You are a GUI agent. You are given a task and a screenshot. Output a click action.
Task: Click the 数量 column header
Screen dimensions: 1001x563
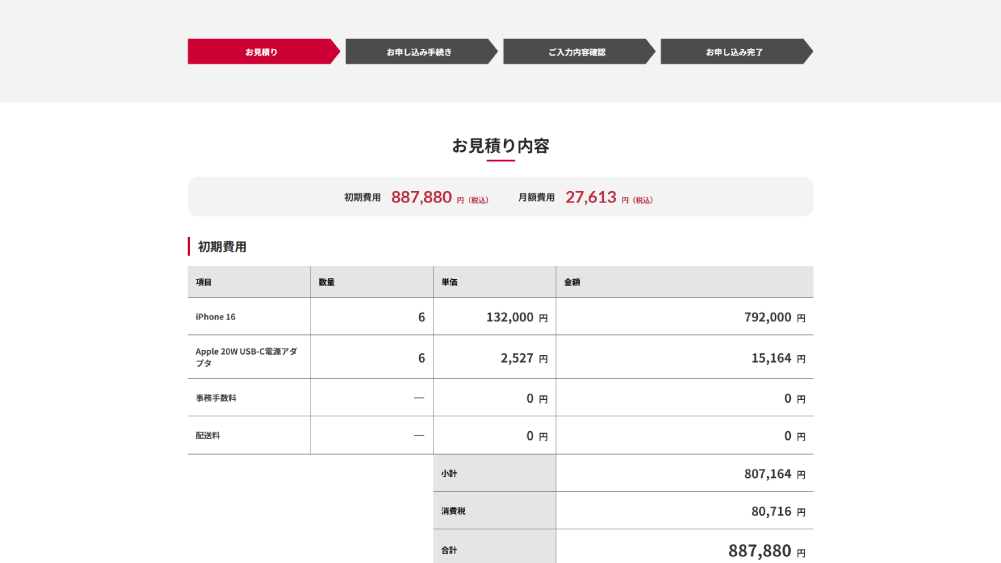[x=327, y=283]
